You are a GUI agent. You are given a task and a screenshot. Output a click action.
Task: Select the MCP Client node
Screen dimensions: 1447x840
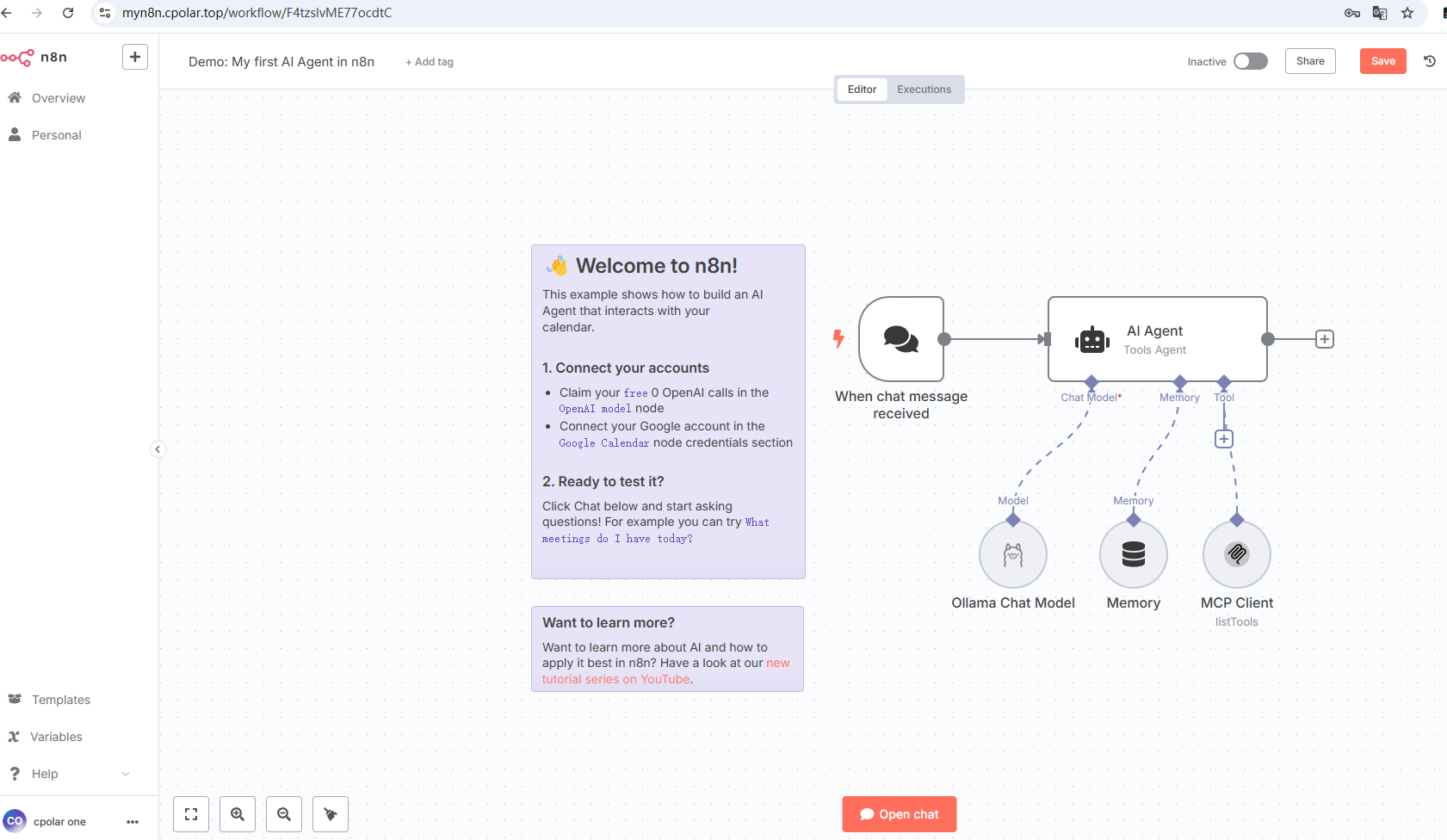pos(1237,554)
